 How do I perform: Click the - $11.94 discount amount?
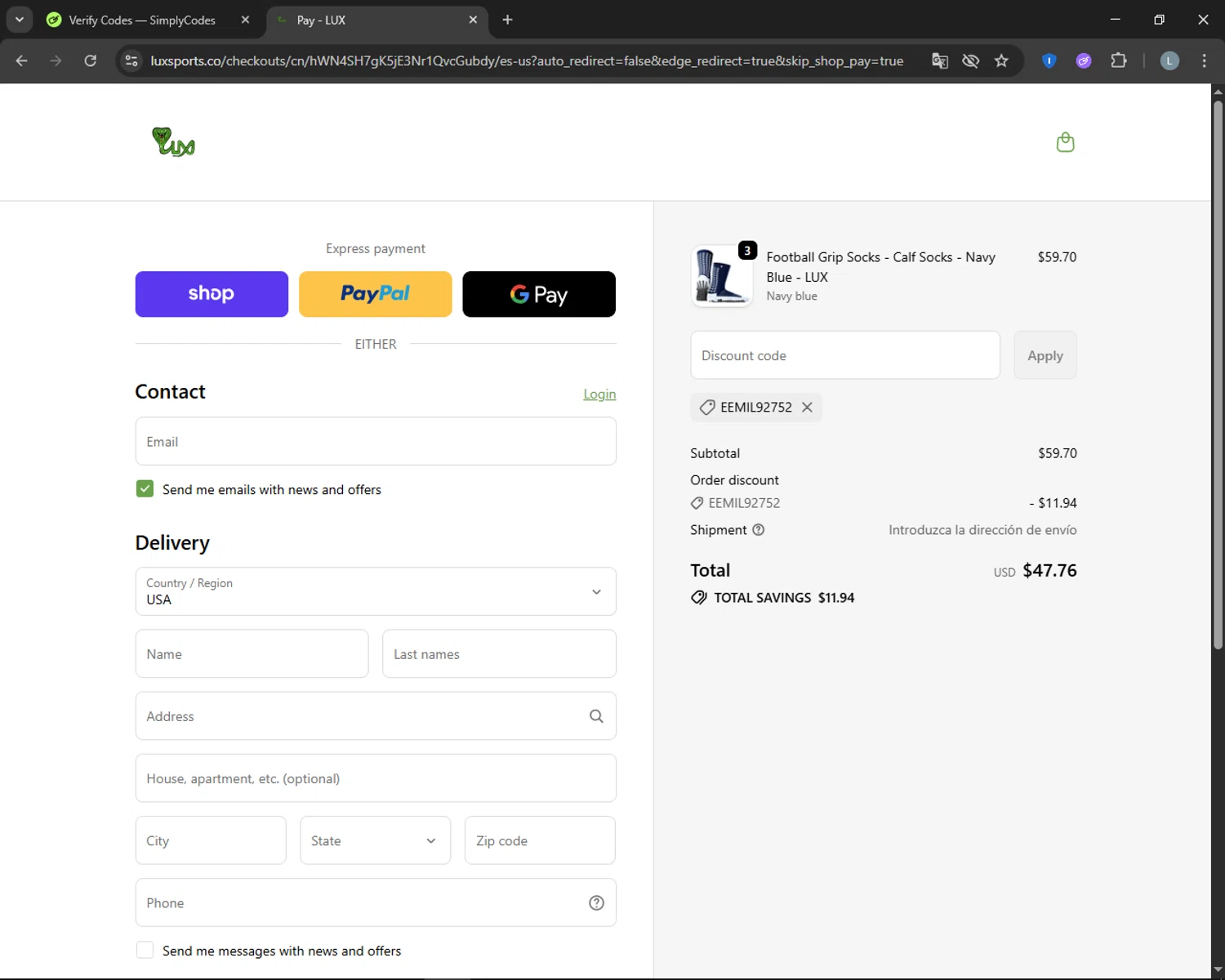[x=1053, y=503]
